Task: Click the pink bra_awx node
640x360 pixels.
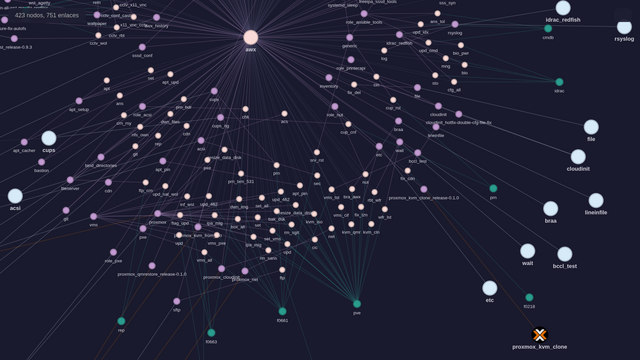Action: point(352,189)
